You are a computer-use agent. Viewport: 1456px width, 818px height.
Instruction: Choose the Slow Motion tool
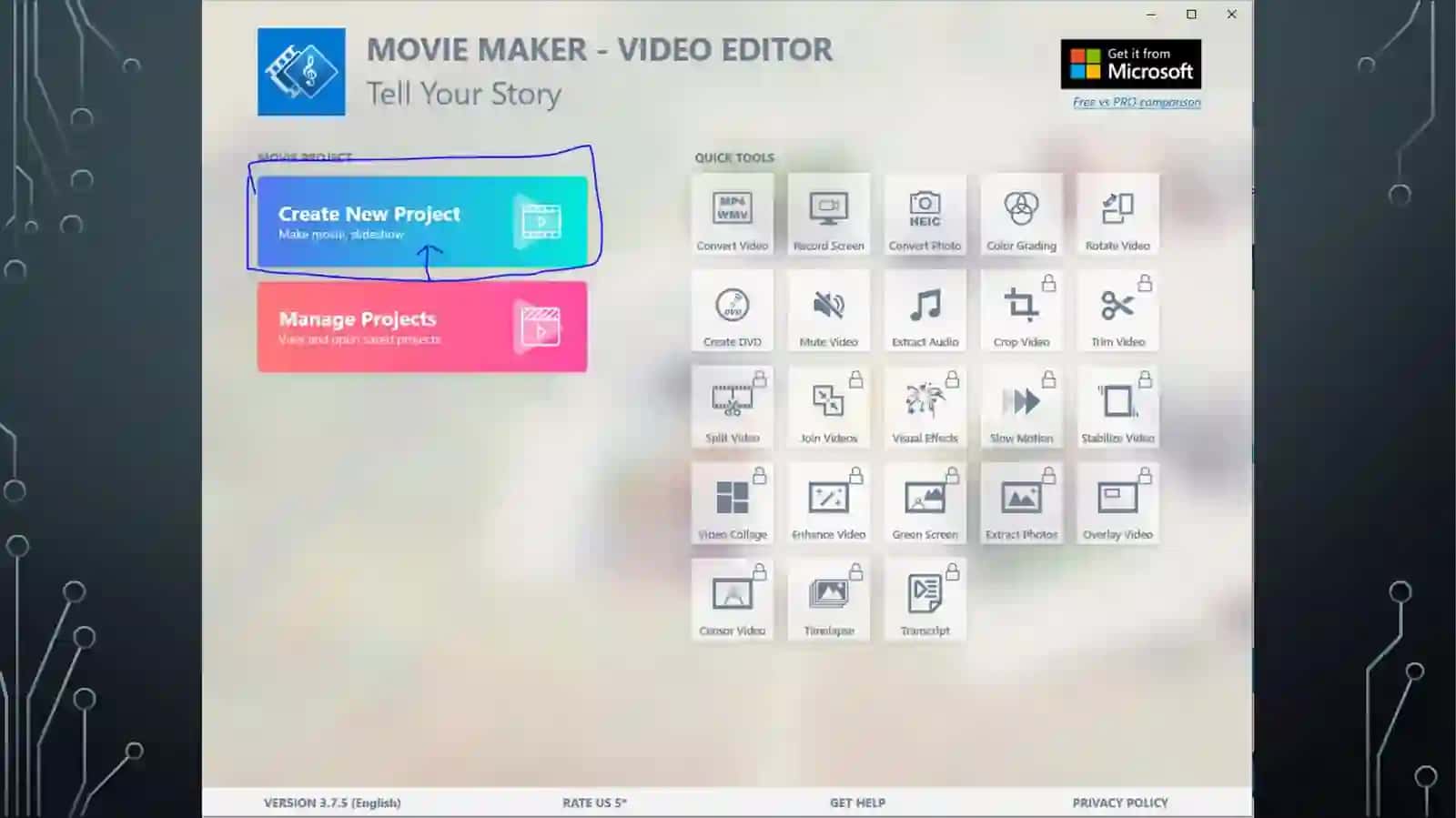tap(1022, 407)
